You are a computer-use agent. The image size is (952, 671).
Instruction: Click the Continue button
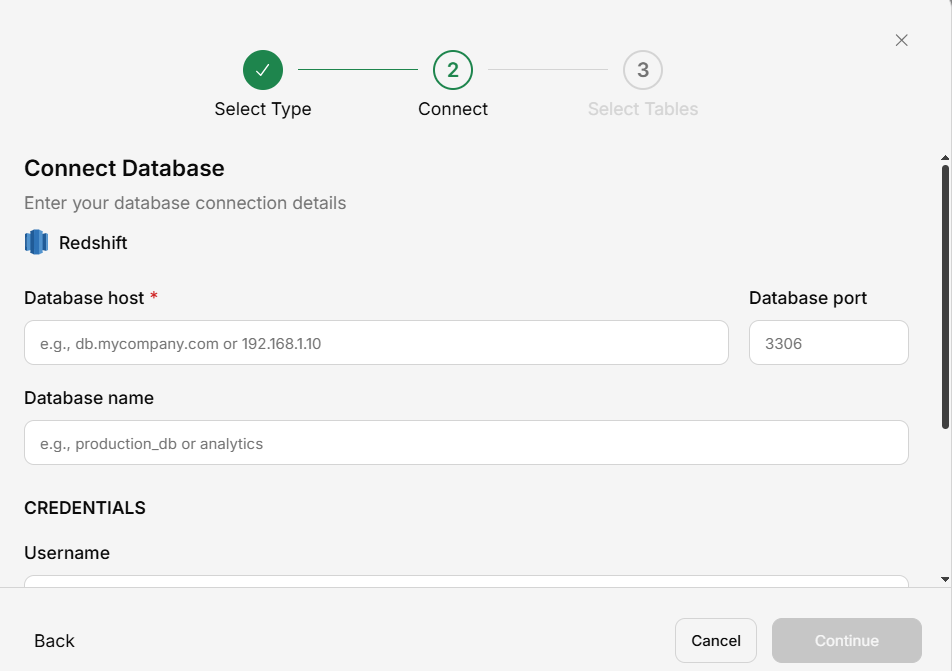coord(846,641)
